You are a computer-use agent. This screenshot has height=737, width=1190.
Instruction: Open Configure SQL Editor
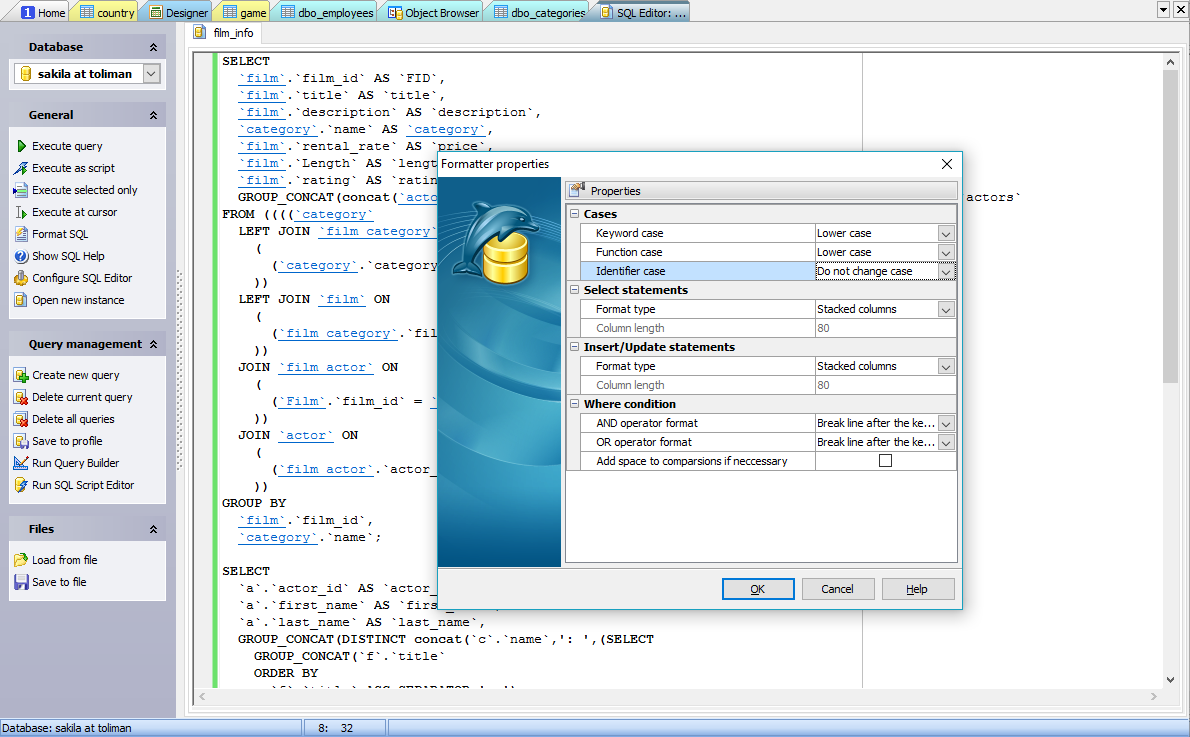pyautogui.click(x=81, y=278)
